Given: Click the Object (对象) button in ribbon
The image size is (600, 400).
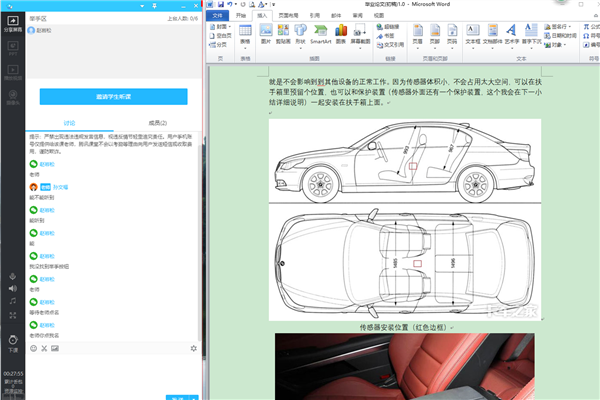Looking at the screenshot, I should 555,45.
